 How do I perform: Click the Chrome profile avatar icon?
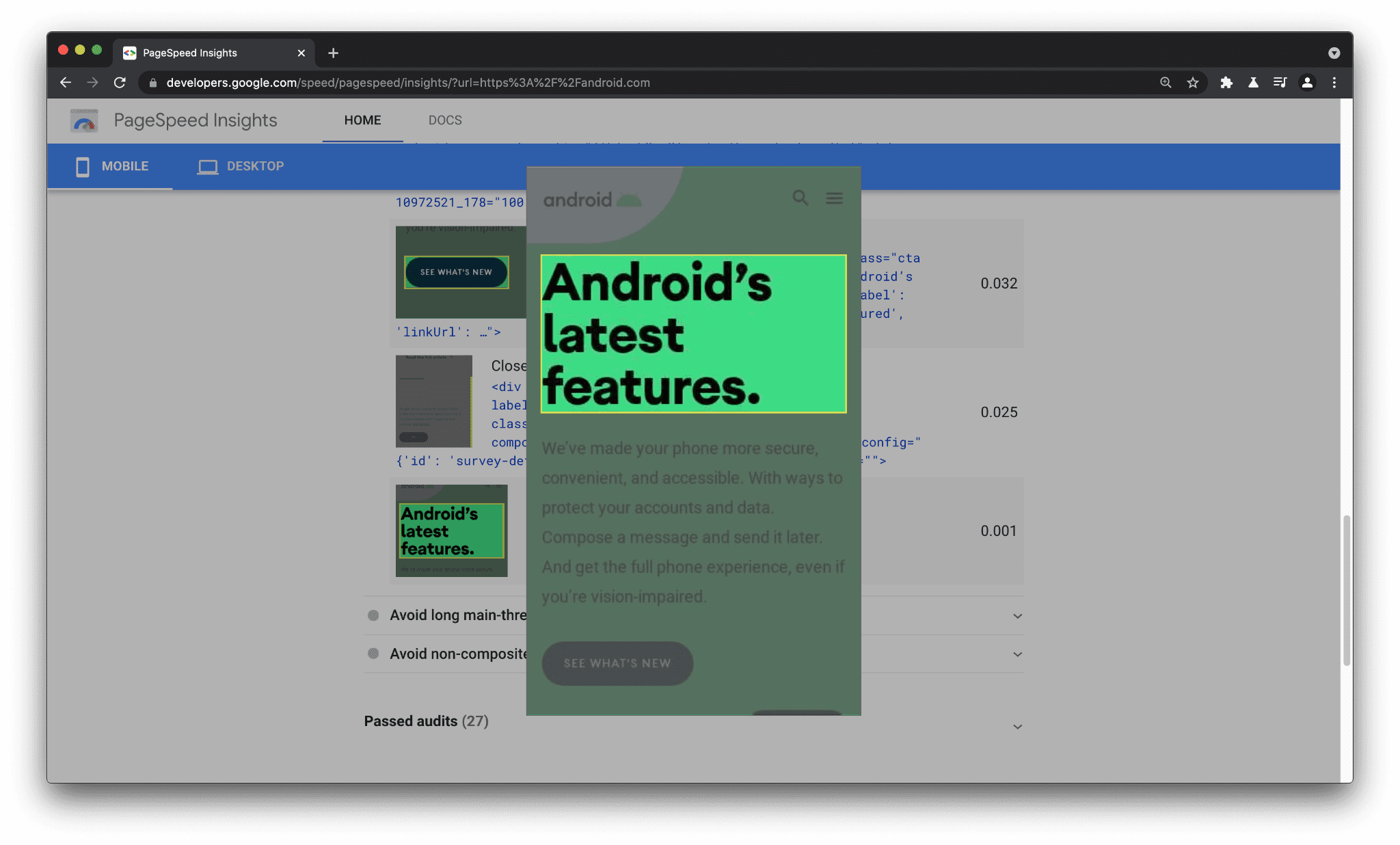click(x=1307, y=82)
